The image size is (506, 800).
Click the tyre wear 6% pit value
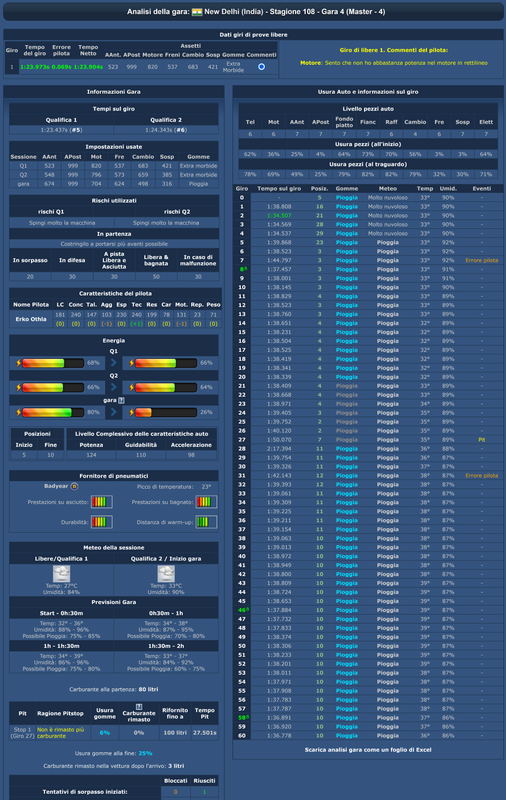pyautogui.click(x=105, y=733)
